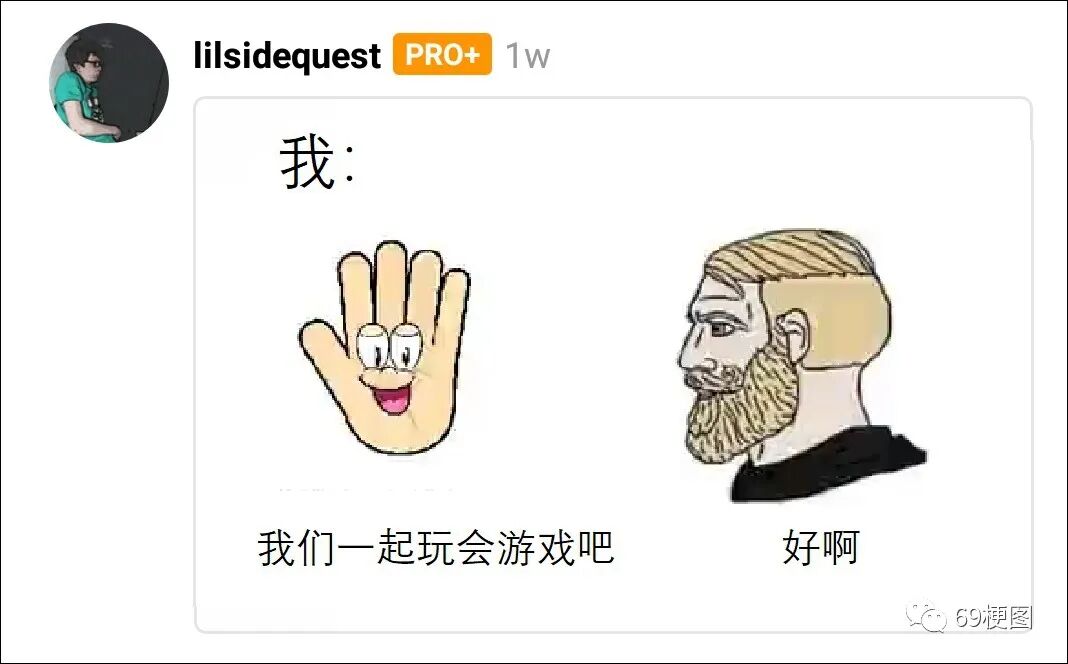Click the caption 我们一起玩会游戏吧

click(x=436, y=547)
